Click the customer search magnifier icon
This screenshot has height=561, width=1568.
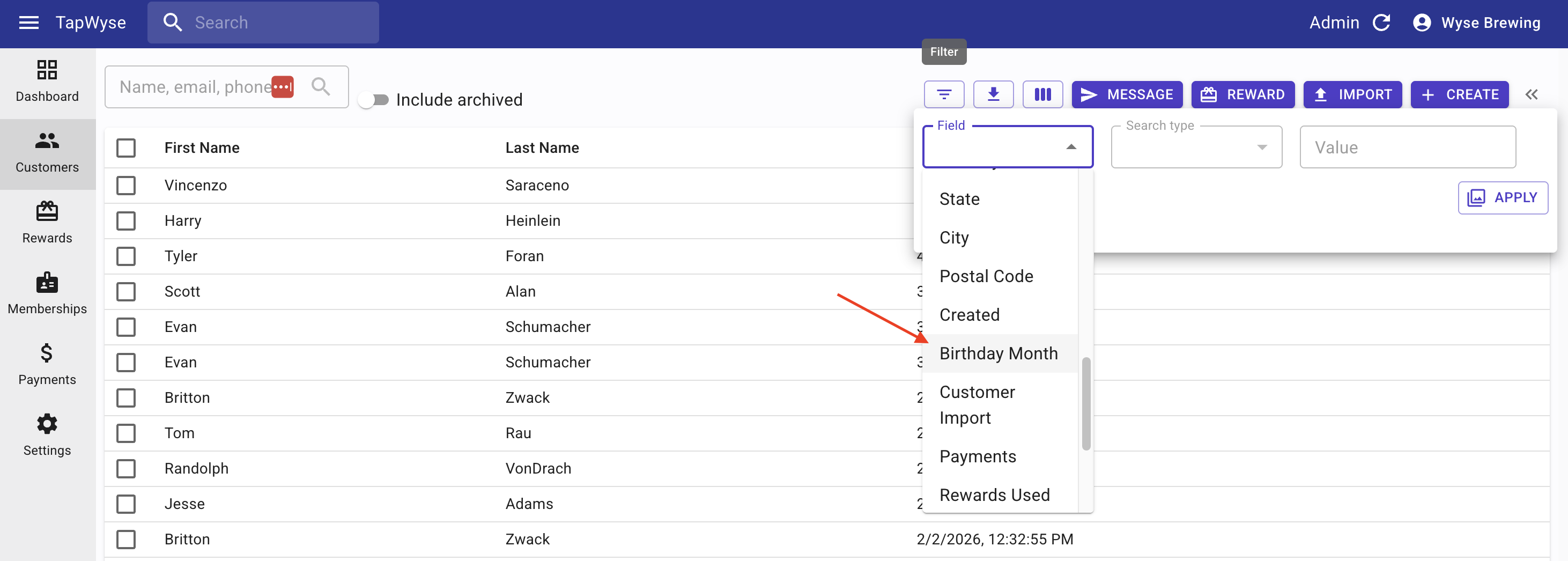point(321,87)
